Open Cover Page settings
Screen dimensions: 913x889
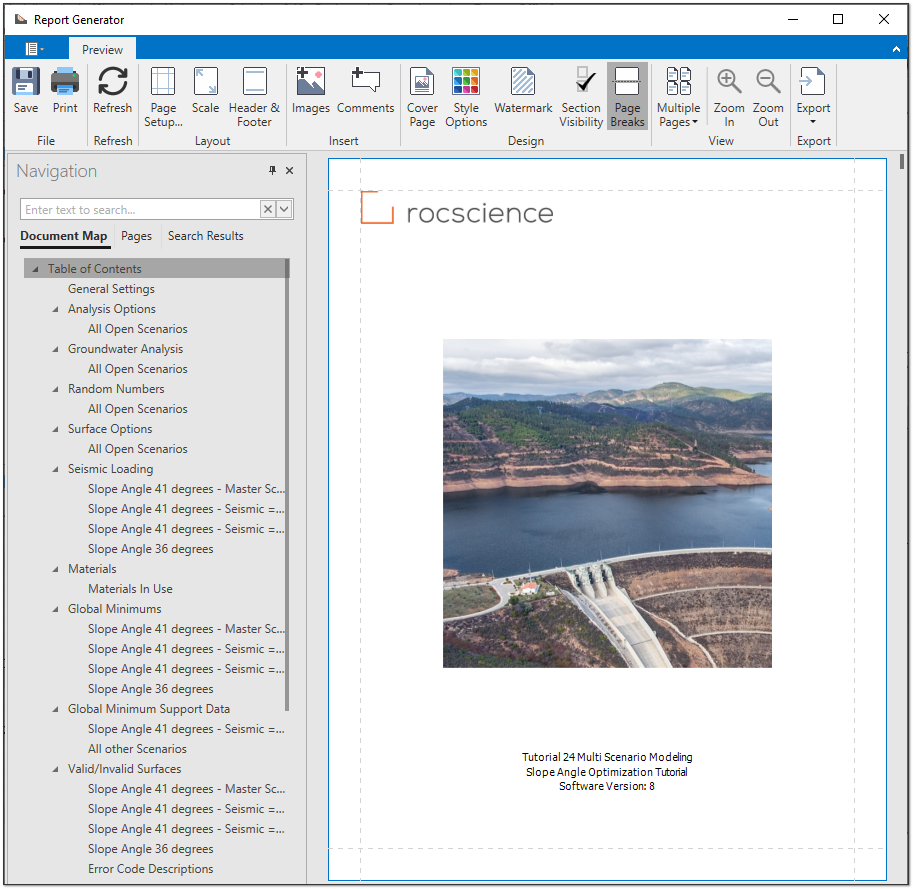[422, 97]
